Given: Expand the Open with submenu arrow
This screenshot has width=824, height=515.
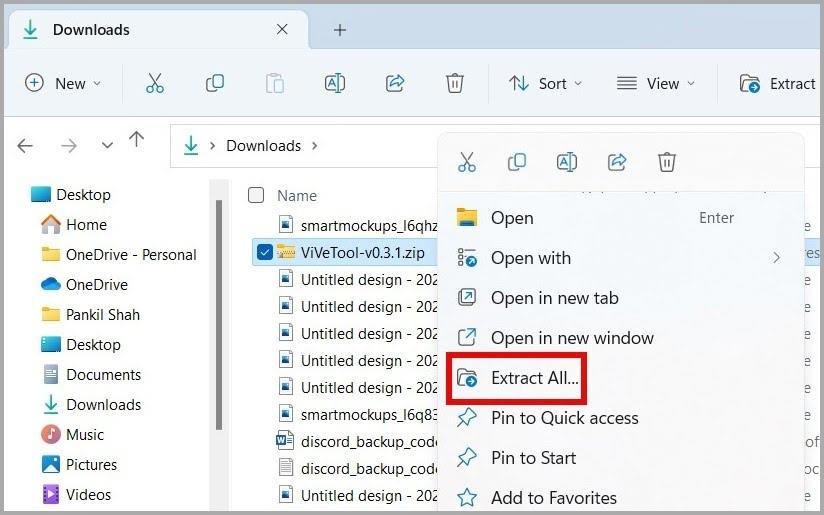Looking at the screenshot, I should pyautogui.click(x=776, y=258).
